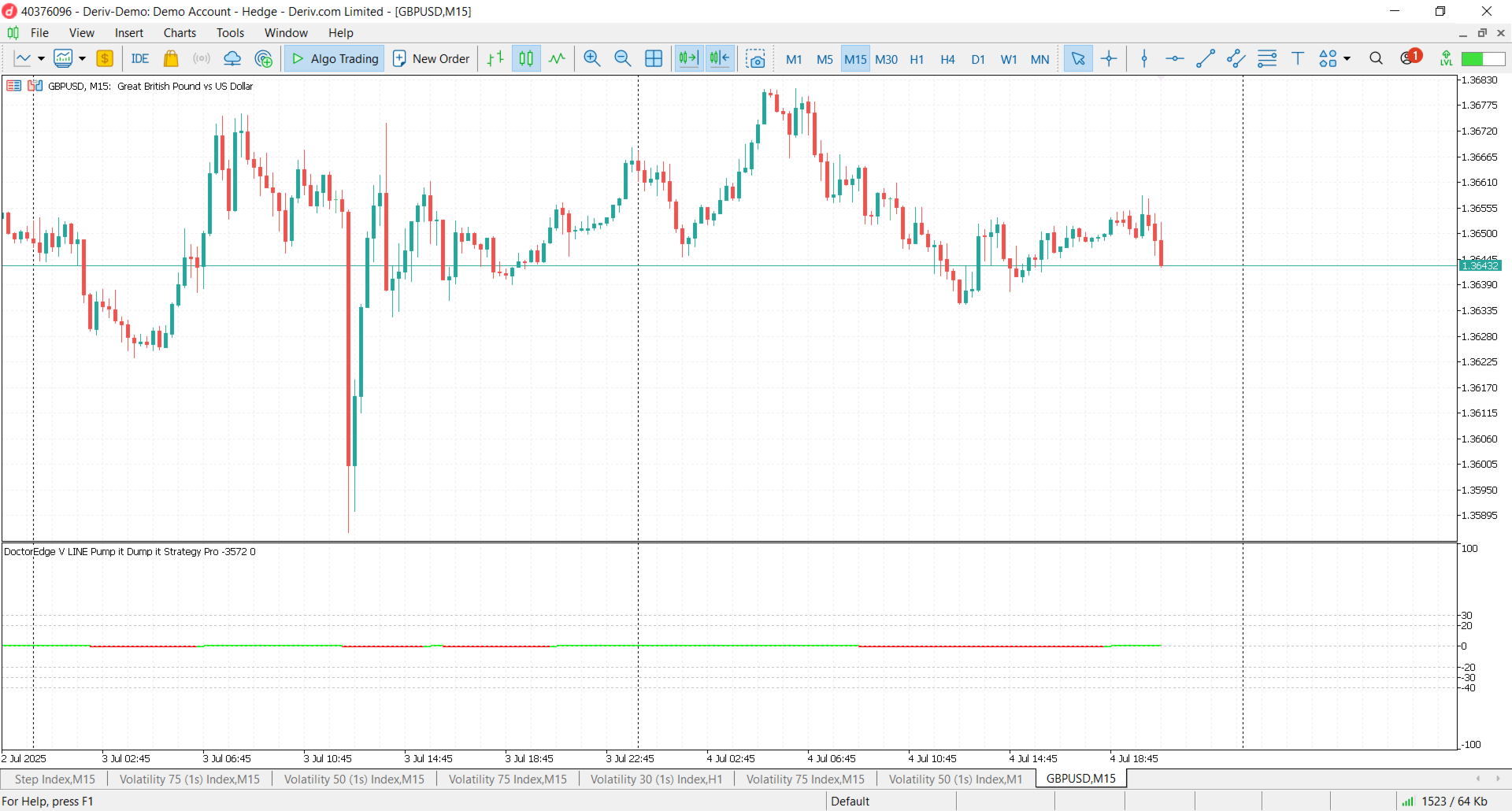This screenshot has height=811, width=1512.
Task: Zoom out on the chart
Action: [x=623, y=58]
